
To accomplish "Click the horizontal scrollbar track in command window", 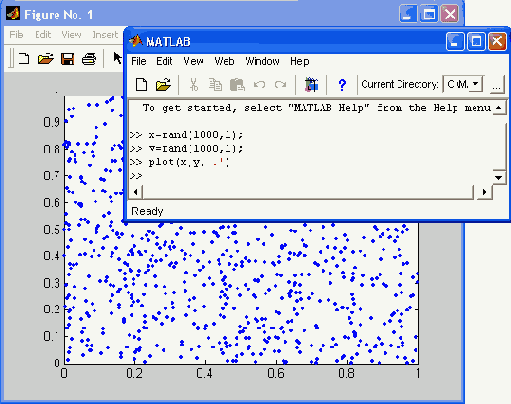I will (x=308, y=192).
